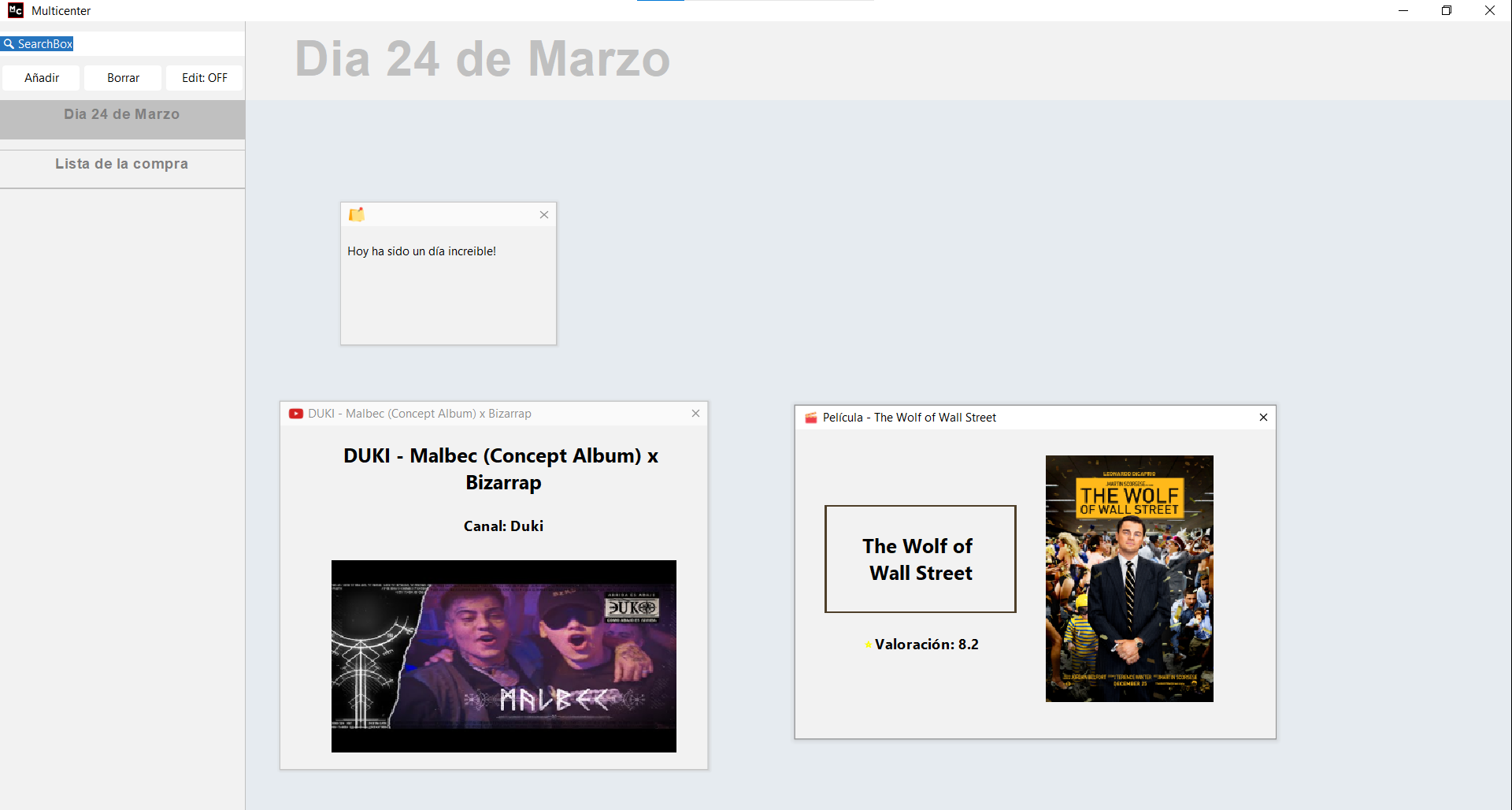Click the 'Dia 24 de Marzo' page heading
The image size is (1512, 810).
click(x=482, y=60)
